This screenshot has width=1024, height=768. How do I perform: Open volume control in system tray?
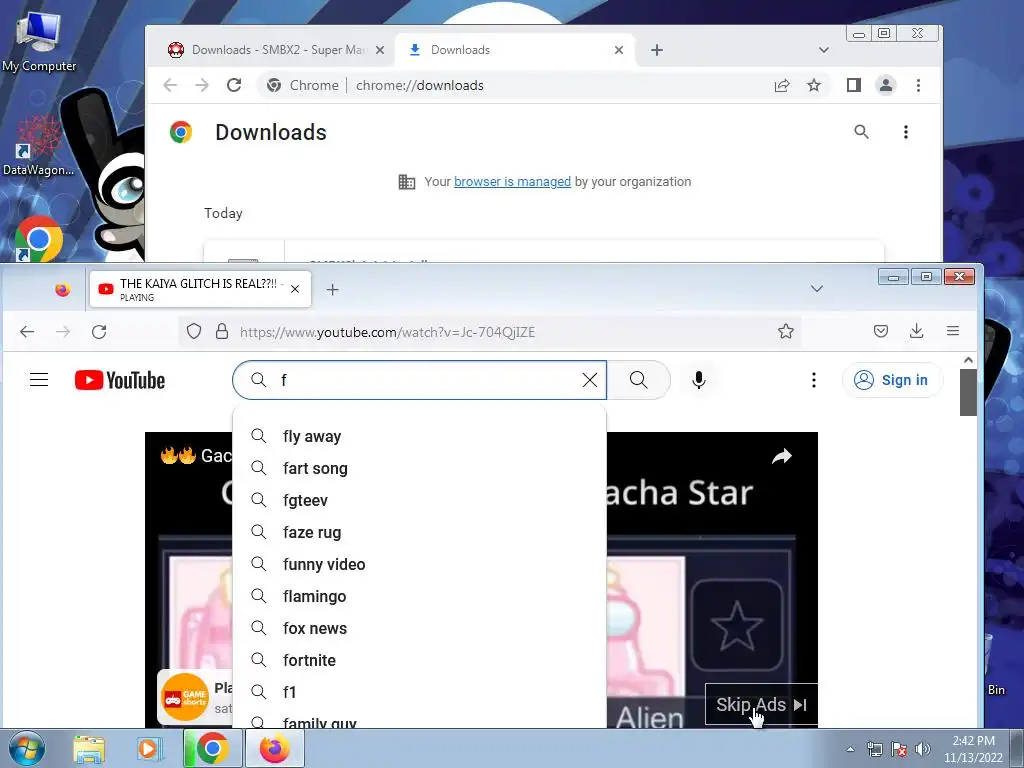[922, 749]
